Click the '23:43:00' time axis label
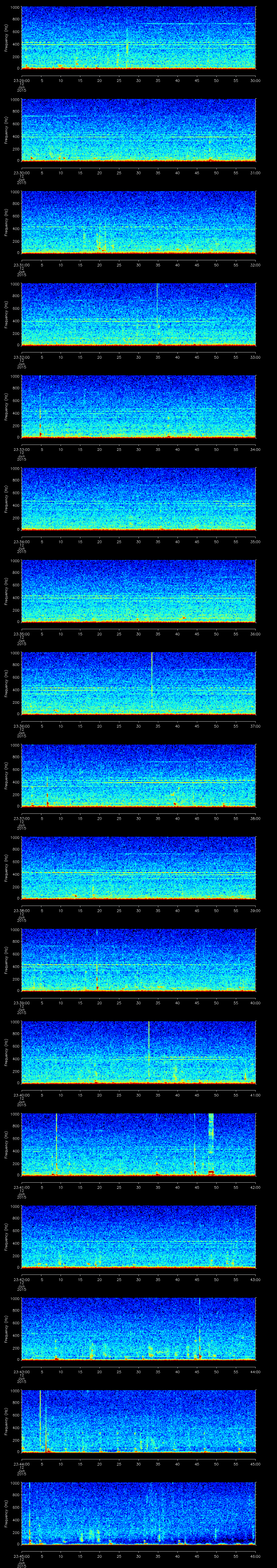 21,1372
